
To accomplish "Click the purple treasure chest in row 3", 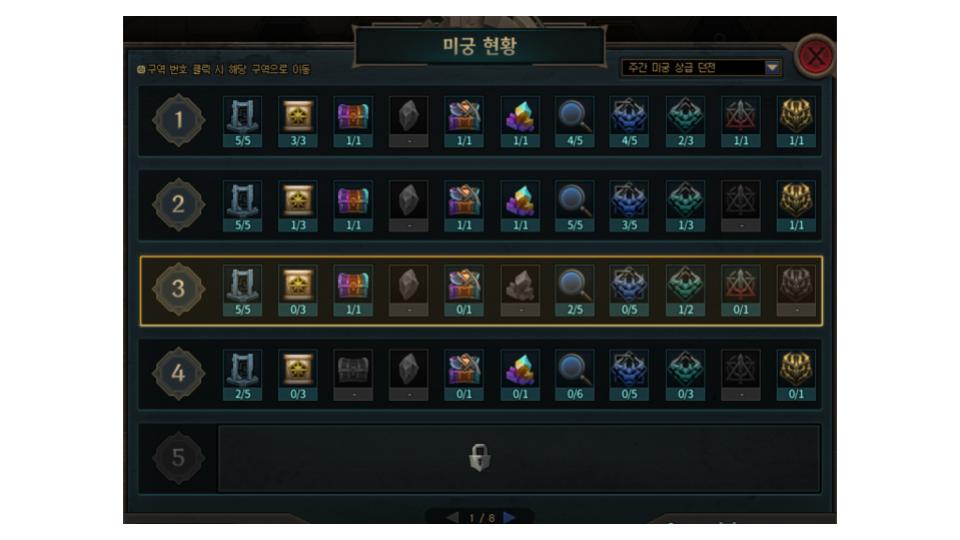I will (353, 284).
